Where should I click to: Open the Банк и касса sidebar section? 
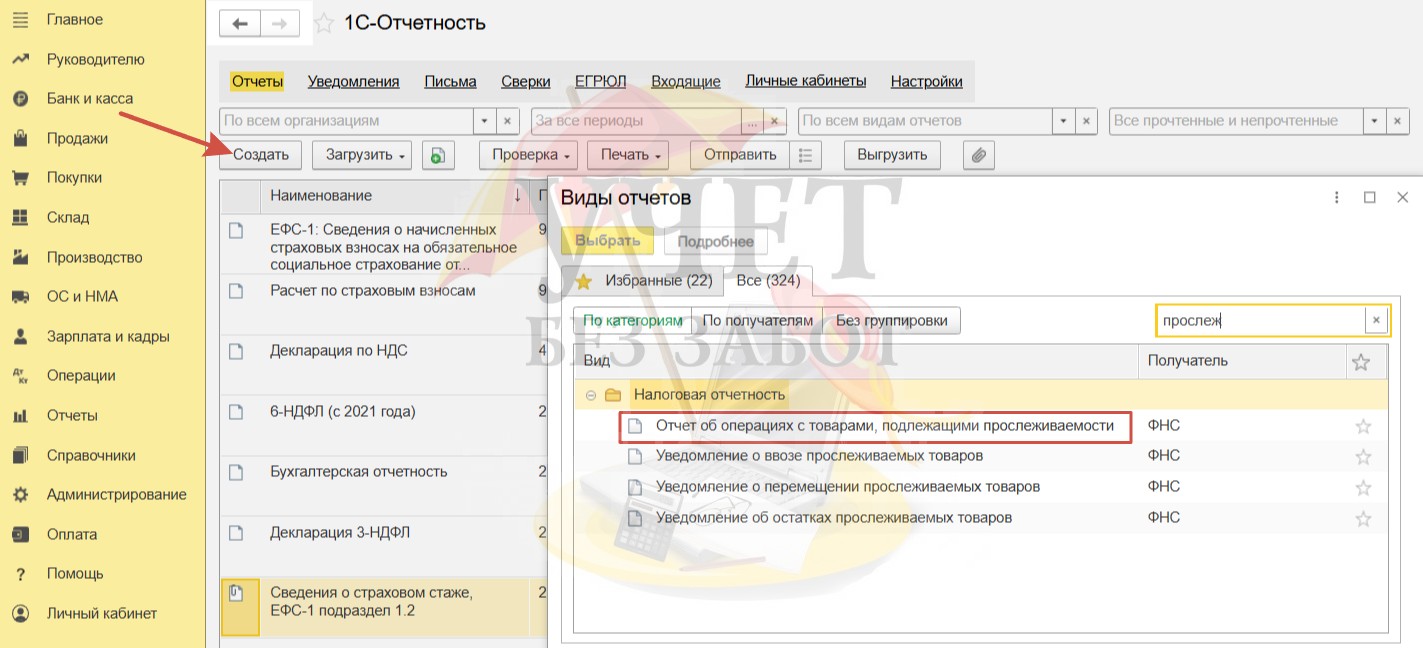click(89, 98)
